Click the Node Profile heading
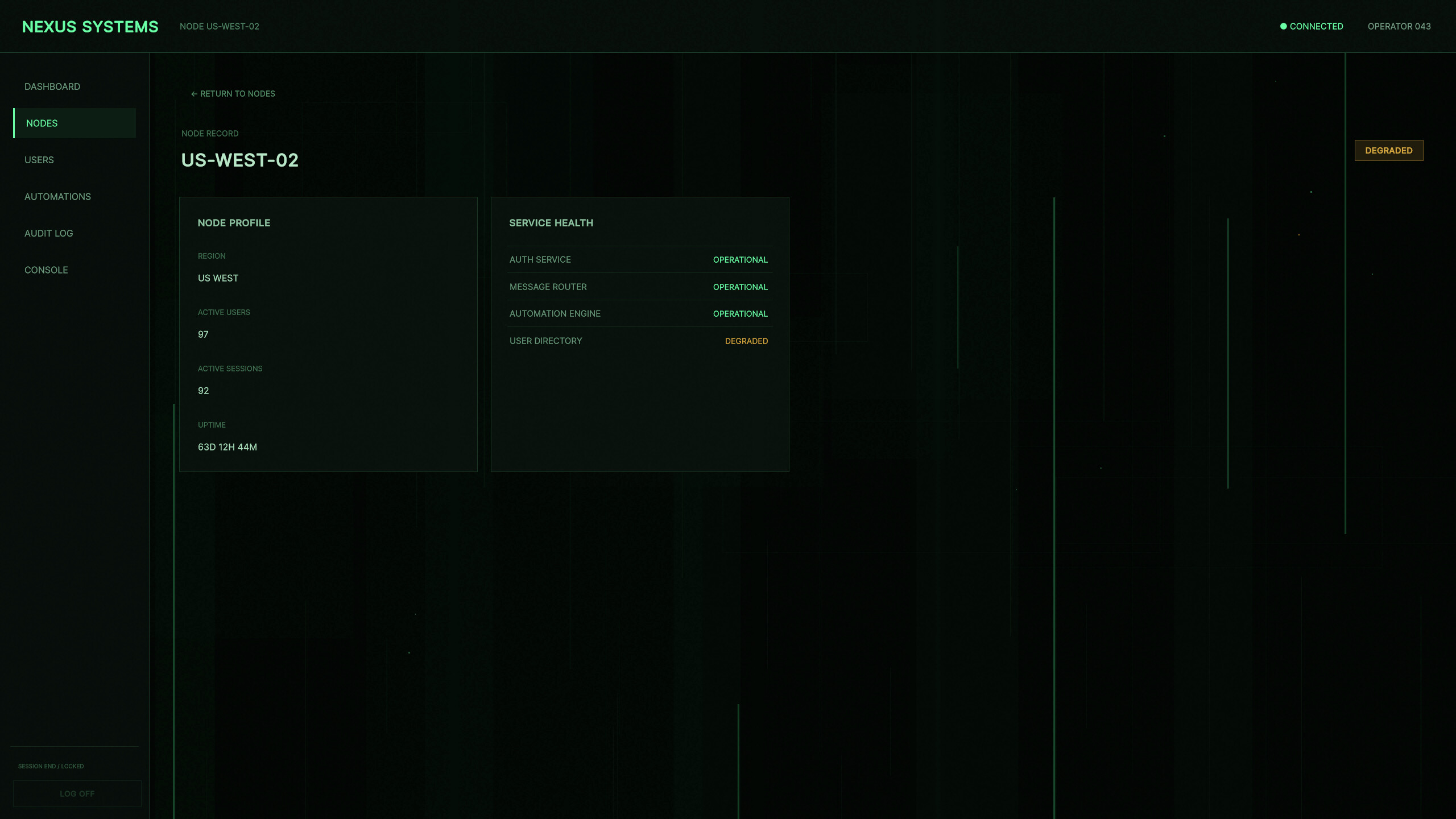The width and height of the screenshot is (1456, 819). tap(234, 223)
